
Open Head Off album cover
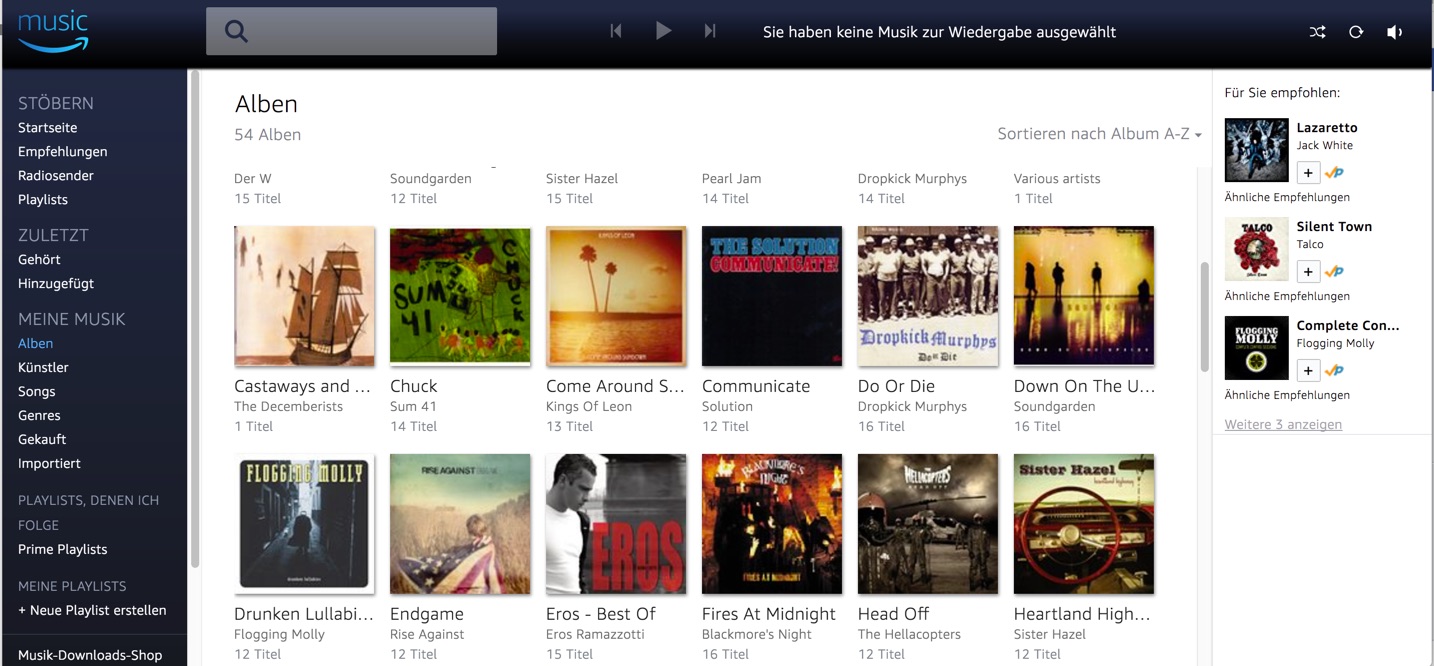[928, 524]
